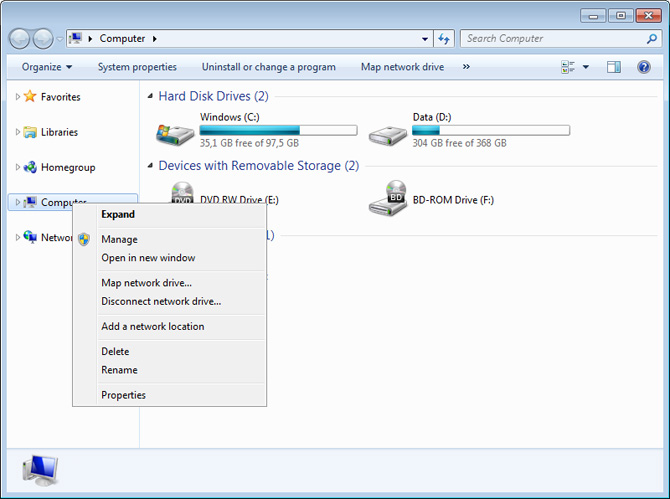Click the BD-ROM Drive (F:) label
Viewport: 670px width, 499px height.
click(453, 200)
